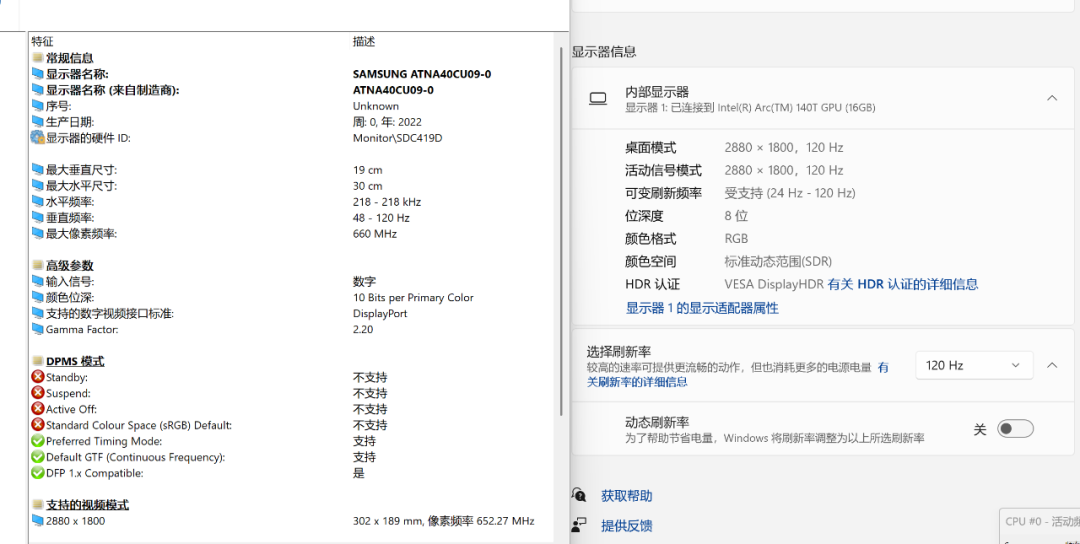The width and height of the screenshot is (1080, 544).
Task: Click the 48 - 120 Hz value
Action: click(381, 218)
